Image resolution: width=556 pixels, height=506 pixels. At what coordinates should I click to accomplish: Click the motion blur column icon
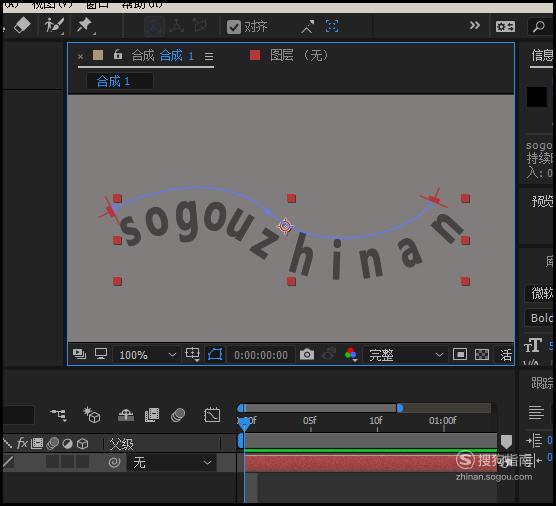pyautogui.click(x=52, y=443)
